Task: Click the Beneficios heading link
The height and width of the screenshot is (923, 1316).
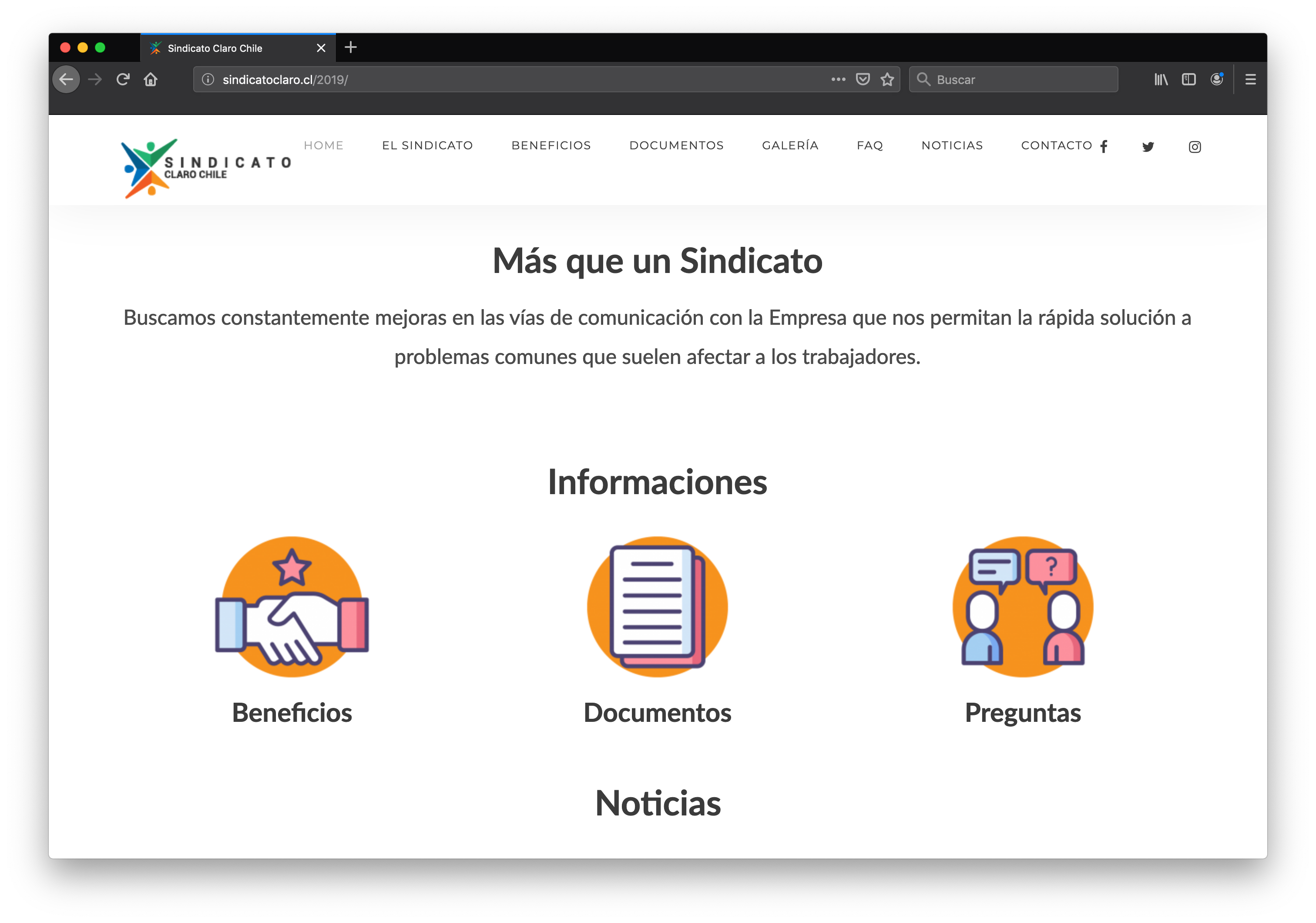Action: pos(292,713)
